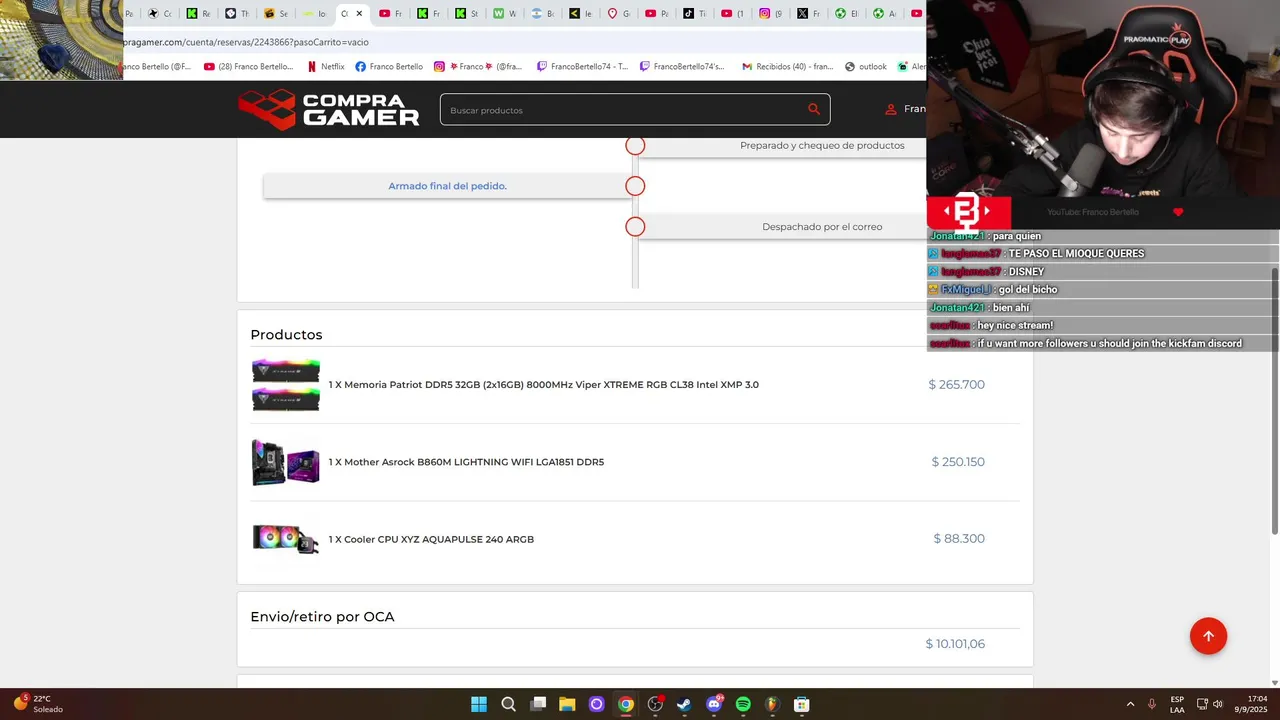Click the 'Envio/retiro por OCA' heading
The width and height of the screenshot is (1280, 720).
click(322, 617)
